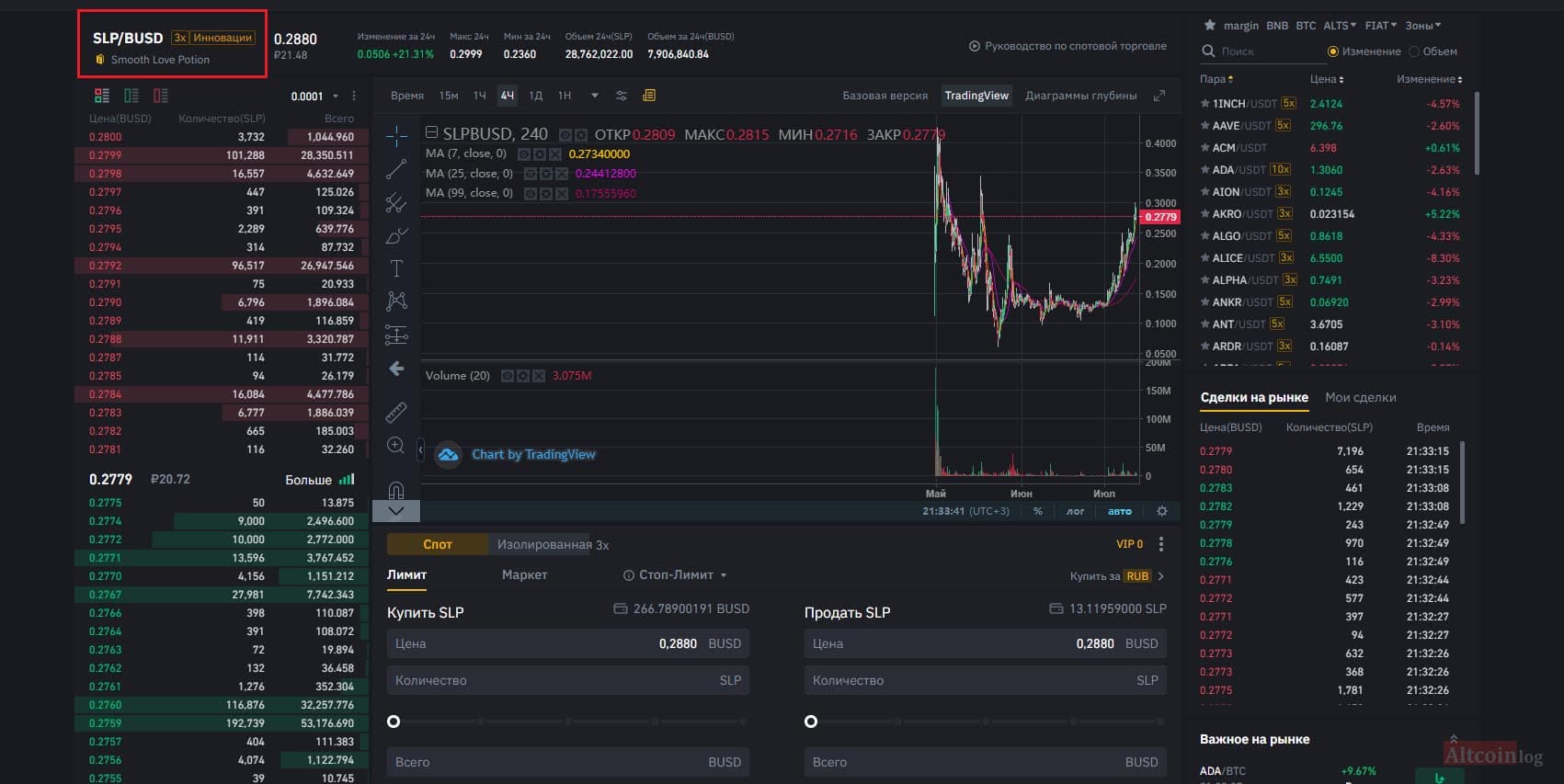Click the Купить SLP Количество field
This screenshot has height=784, width=1564.
pyautogui.click(x=568, y=681)
